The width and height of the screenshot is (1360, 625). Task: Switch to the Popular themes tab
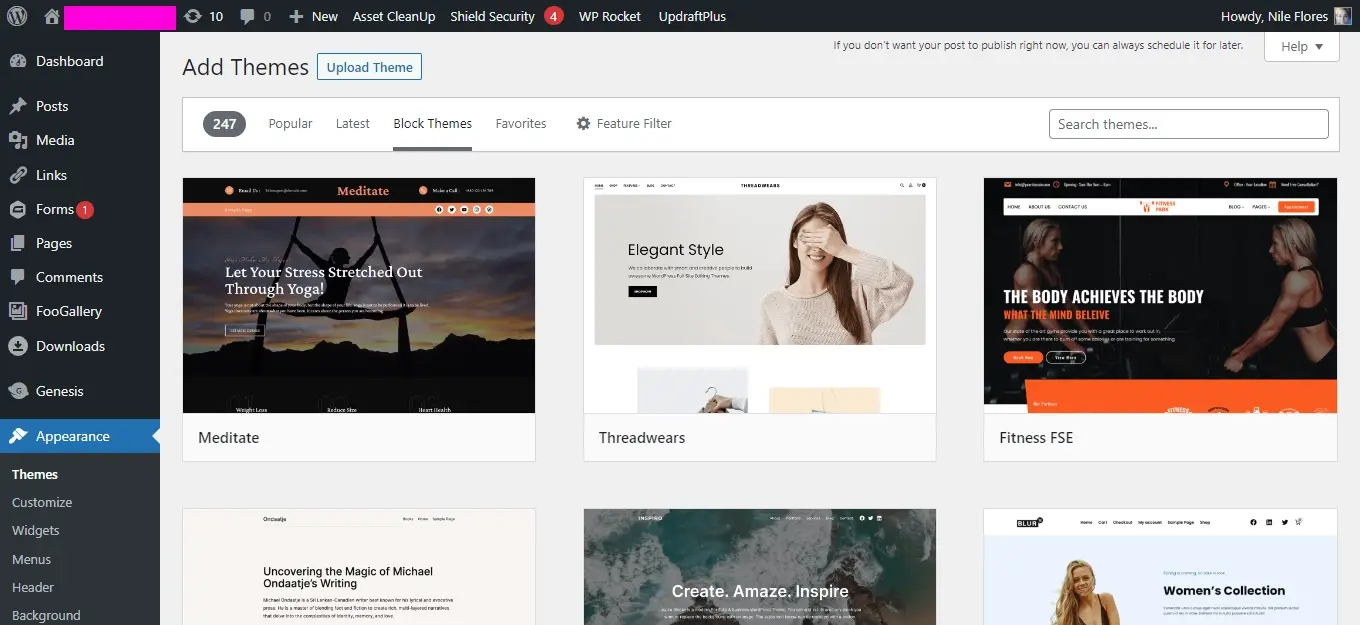(x=290, y=124)
